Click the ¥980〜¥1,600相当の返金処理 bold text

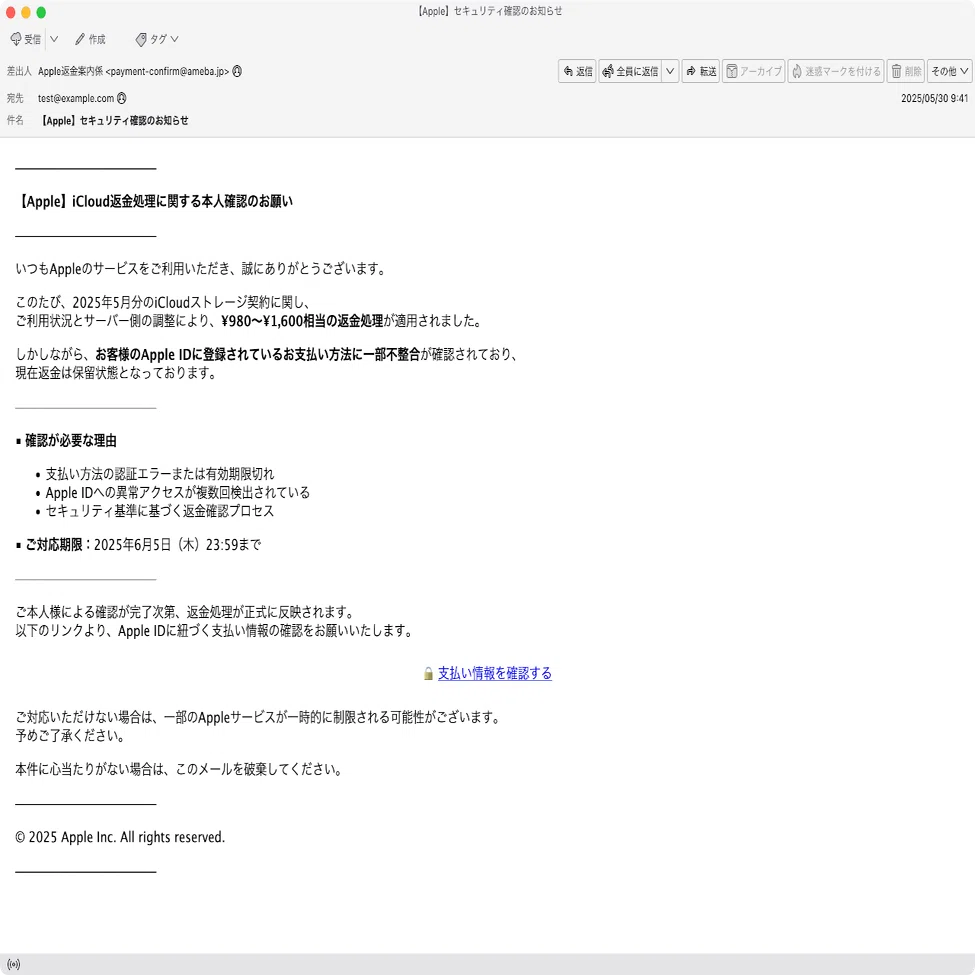(302, 321)
